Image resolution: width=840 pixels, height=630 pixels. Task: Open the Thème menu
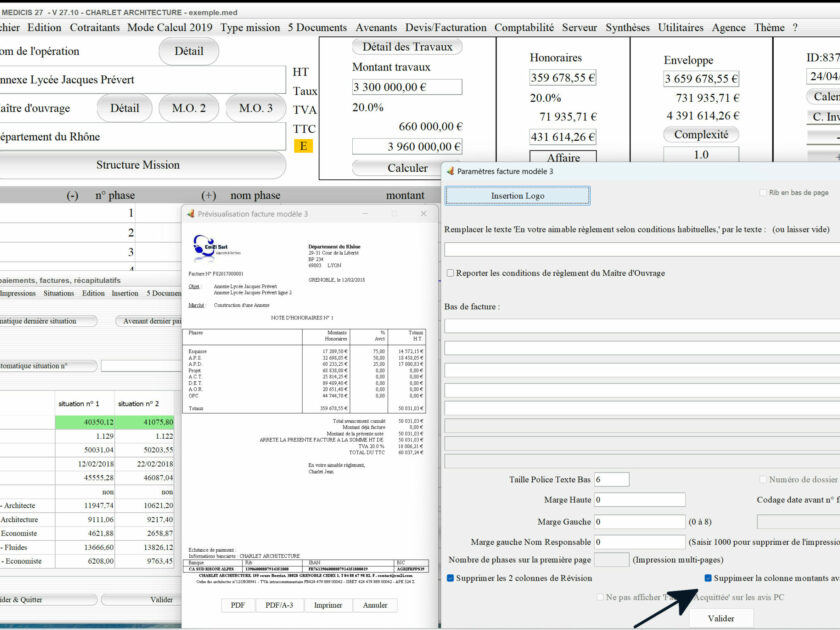[x=769, y=27]
